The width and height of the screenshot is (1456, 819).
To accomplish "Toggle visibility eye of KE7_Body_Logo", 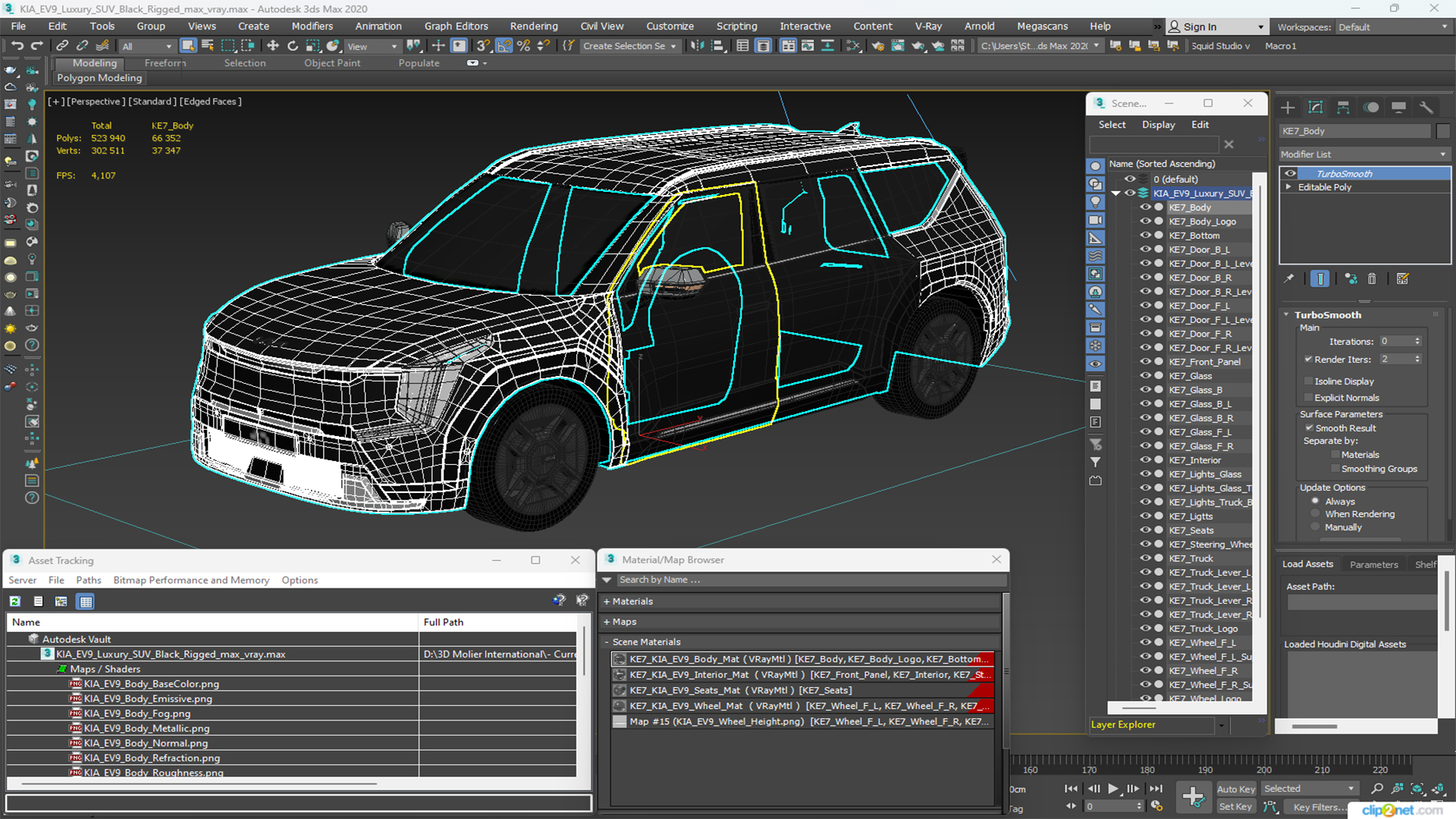I will tap(1145, 221).
